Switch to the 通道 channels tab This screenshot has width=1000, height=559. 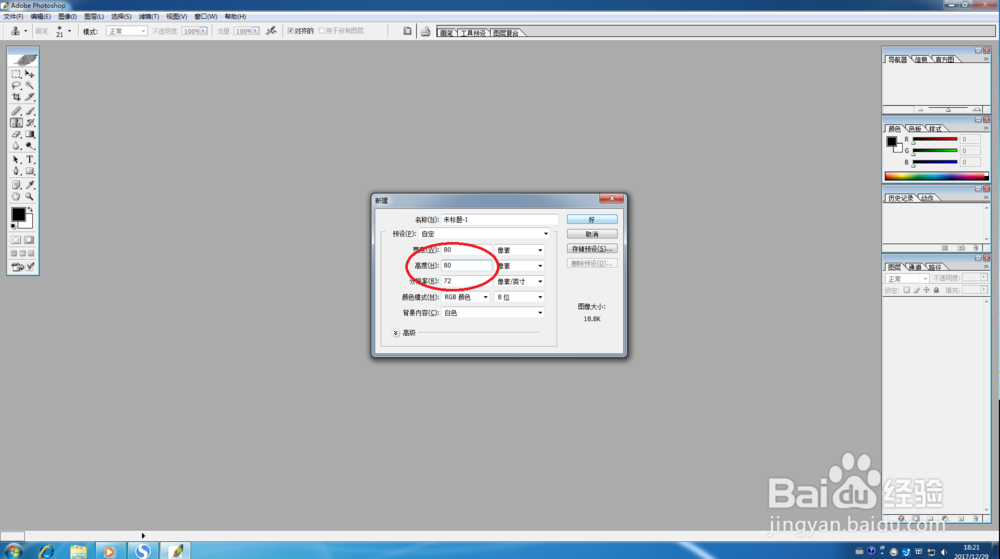click(x=915, y=267)
